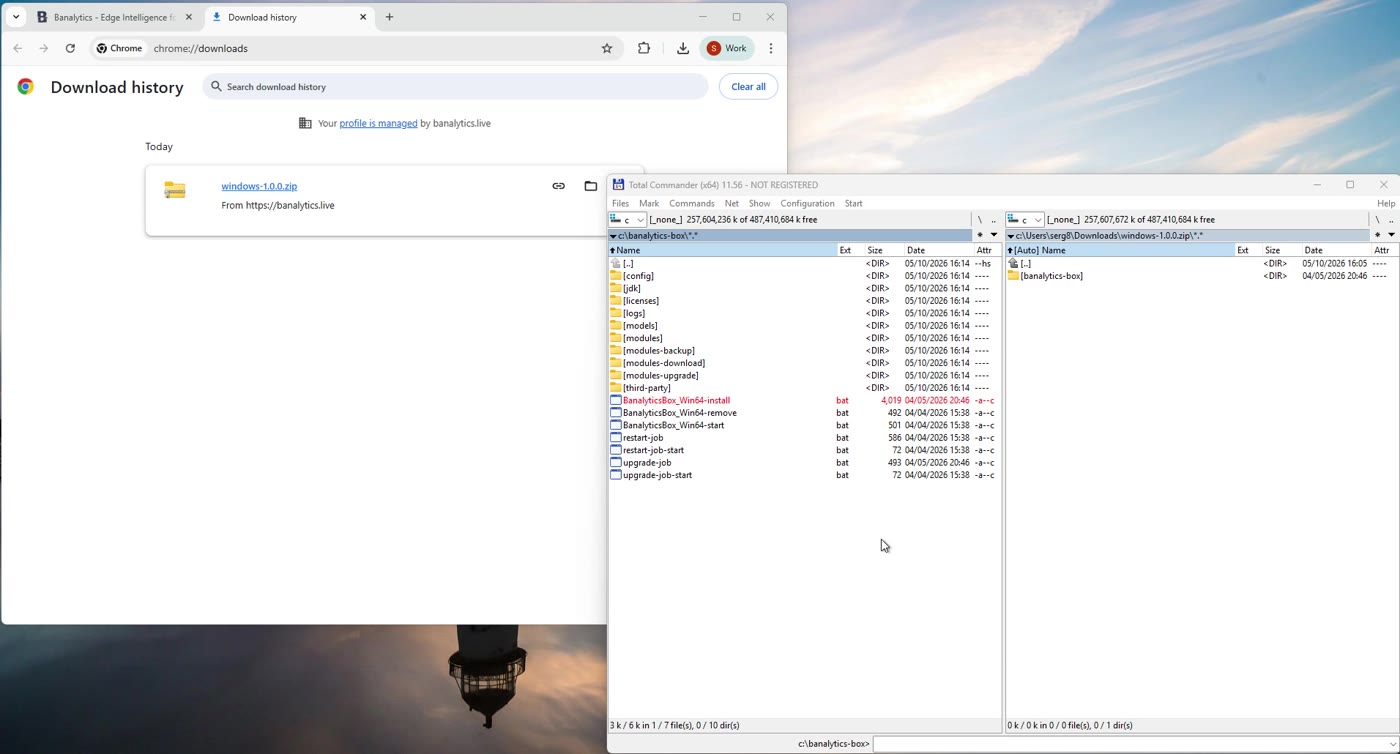
Task: Open the Chrome extensions puzzle icon
Action: pyautogui.click(x=644, y=48)
